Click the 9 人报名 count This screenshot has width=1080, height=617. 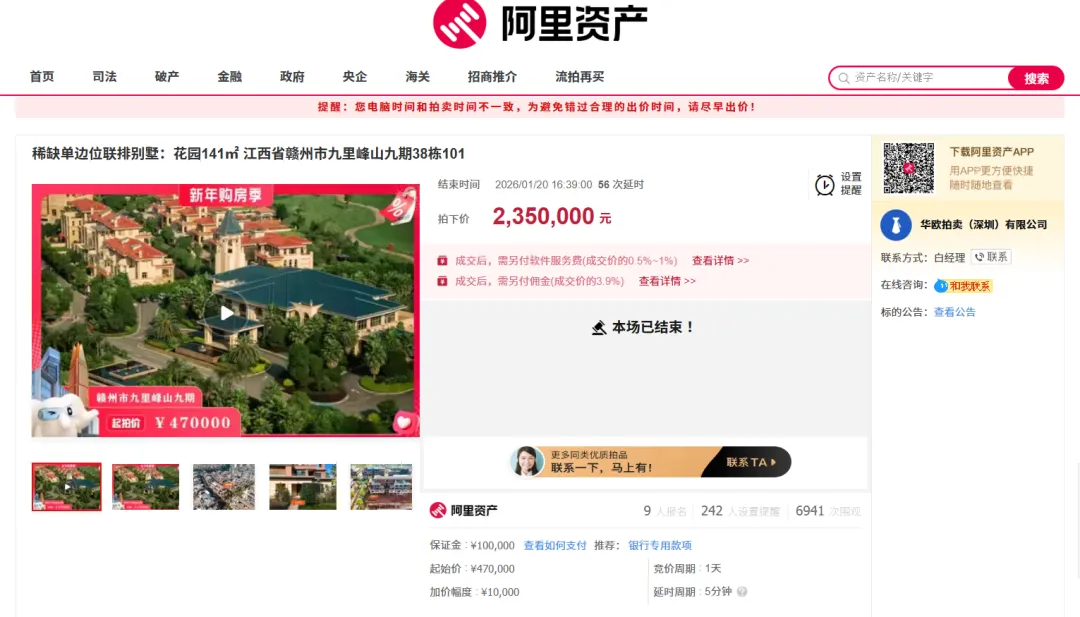coord(665,511)
